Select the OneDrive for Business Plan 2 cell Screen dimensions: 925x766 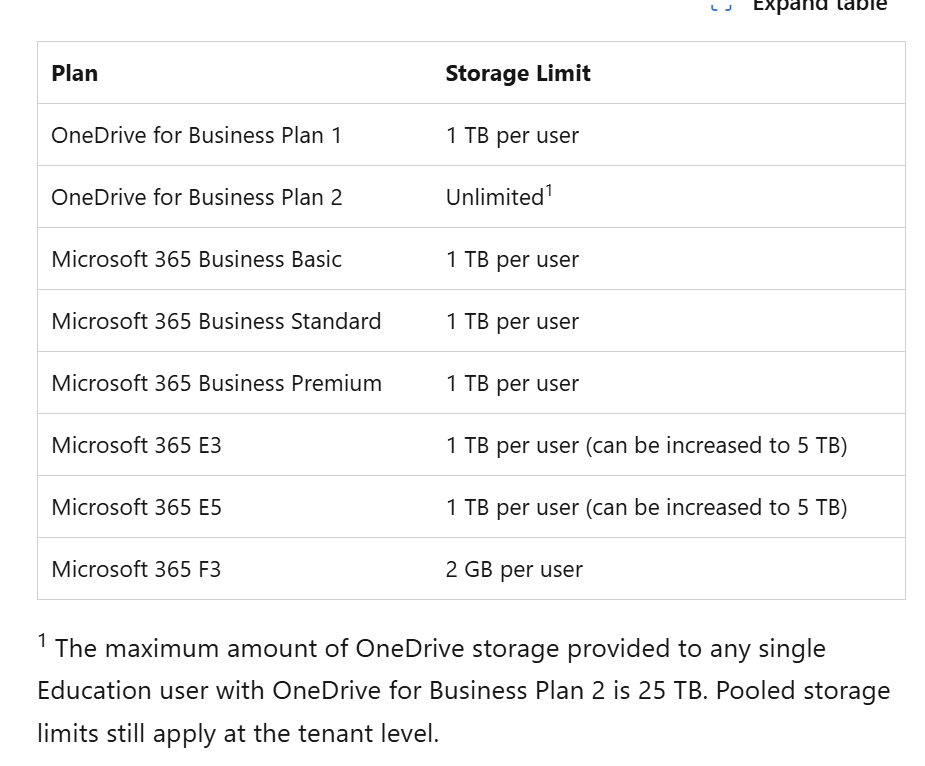197,197
